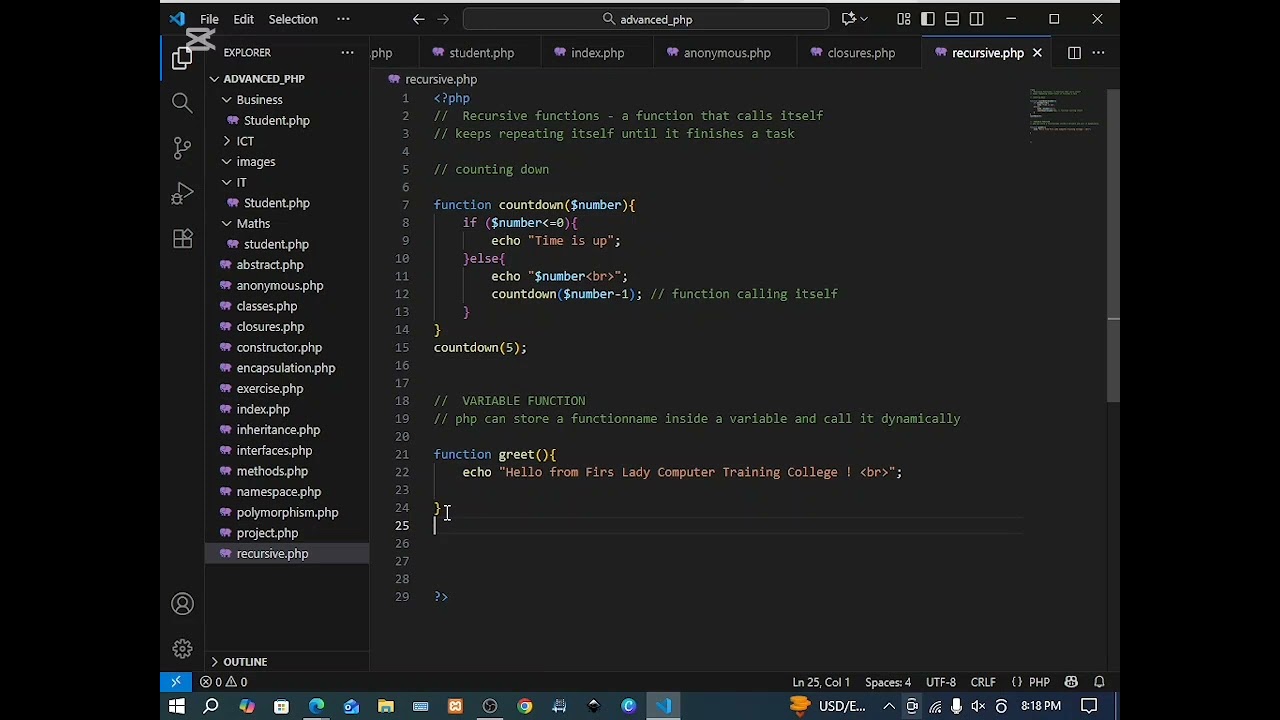The width and height of the screenshot is (1280, 720).
Task: Open the File menu
Action: click(x=209, y=19)
